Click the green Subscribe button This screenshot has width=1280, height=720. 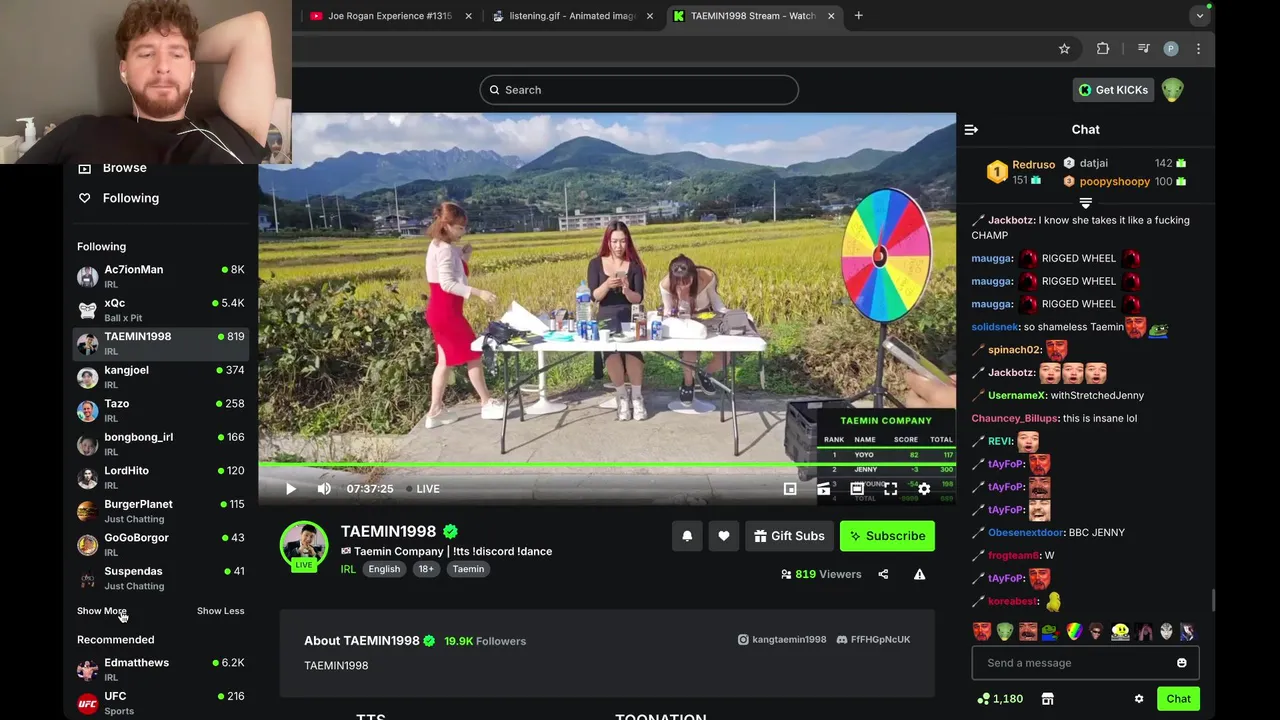click(887, 536)
